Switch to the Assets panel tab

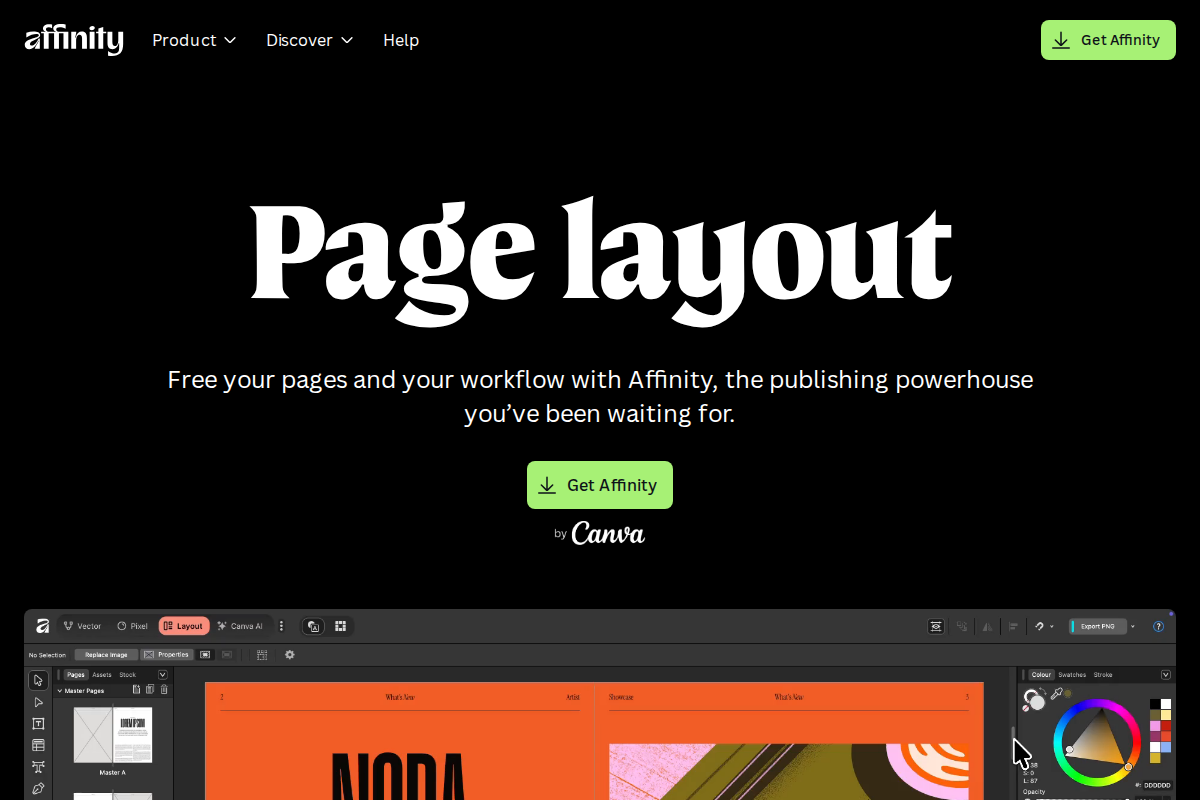(102, 675)
